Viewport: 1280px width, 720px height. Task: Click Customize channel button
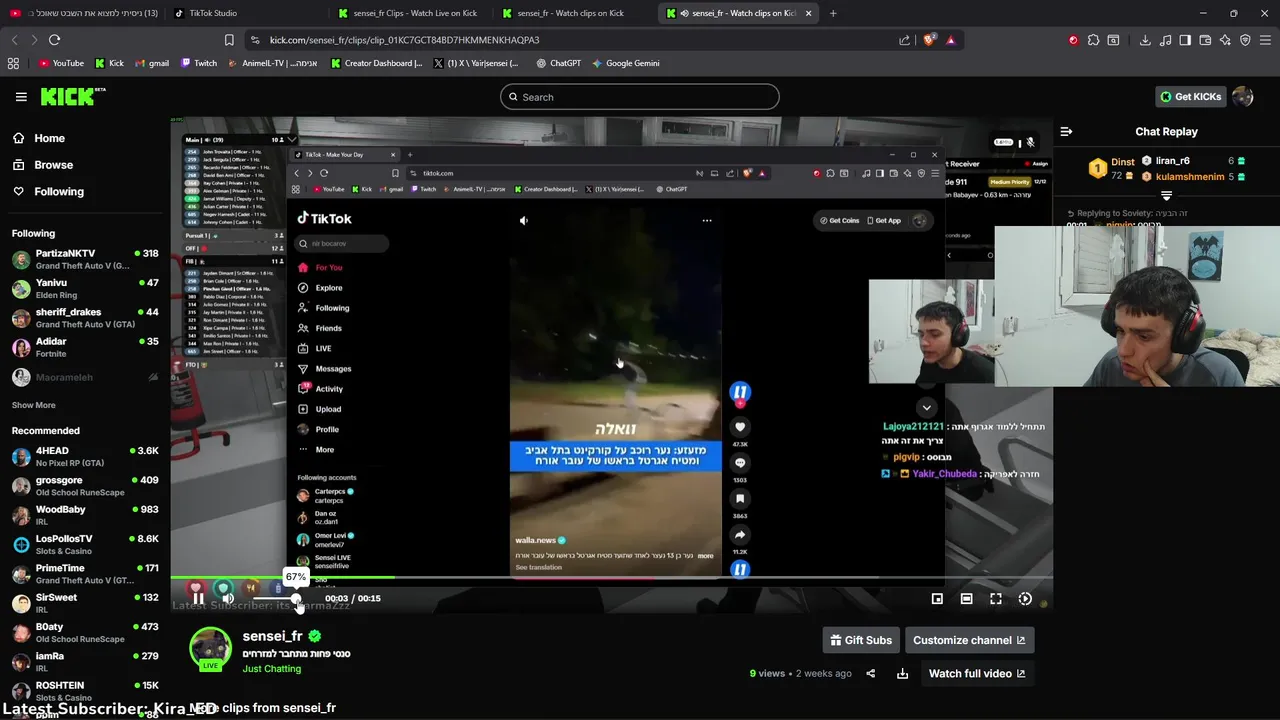pyautogui.click(x=969, y=640)
